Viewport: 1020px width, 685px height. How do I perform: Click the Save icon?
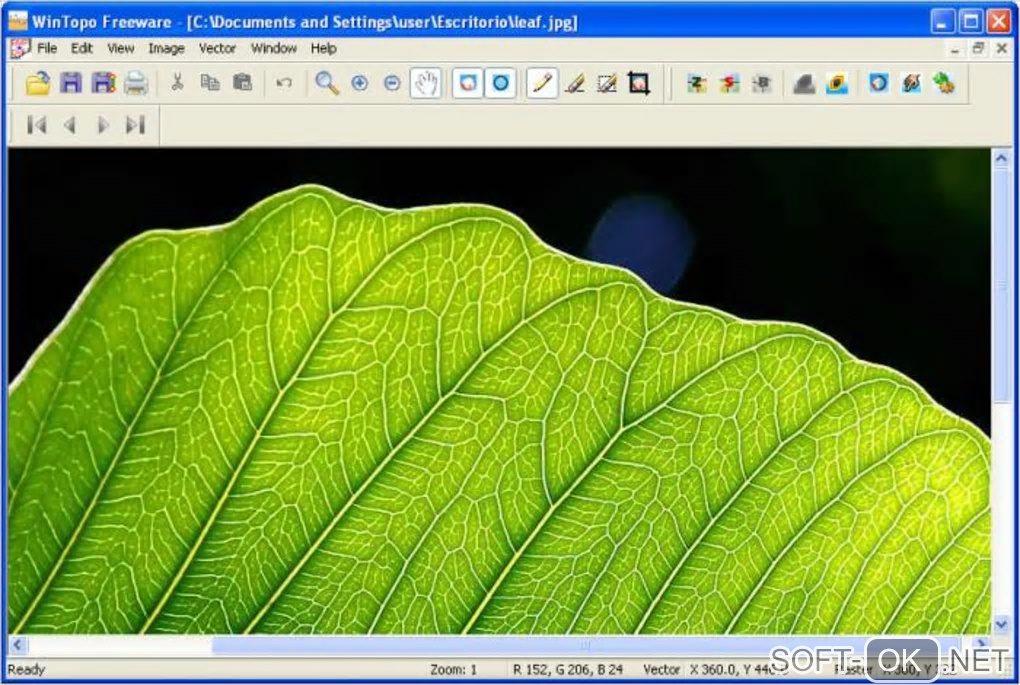[x=71, y=83]
